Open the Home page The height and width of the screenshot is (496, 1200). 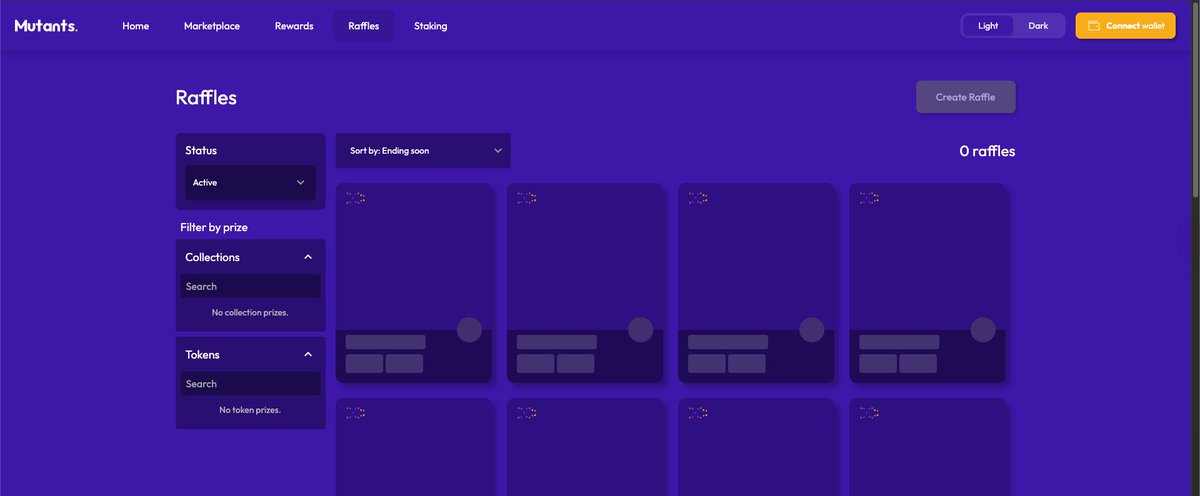[136, 26]
